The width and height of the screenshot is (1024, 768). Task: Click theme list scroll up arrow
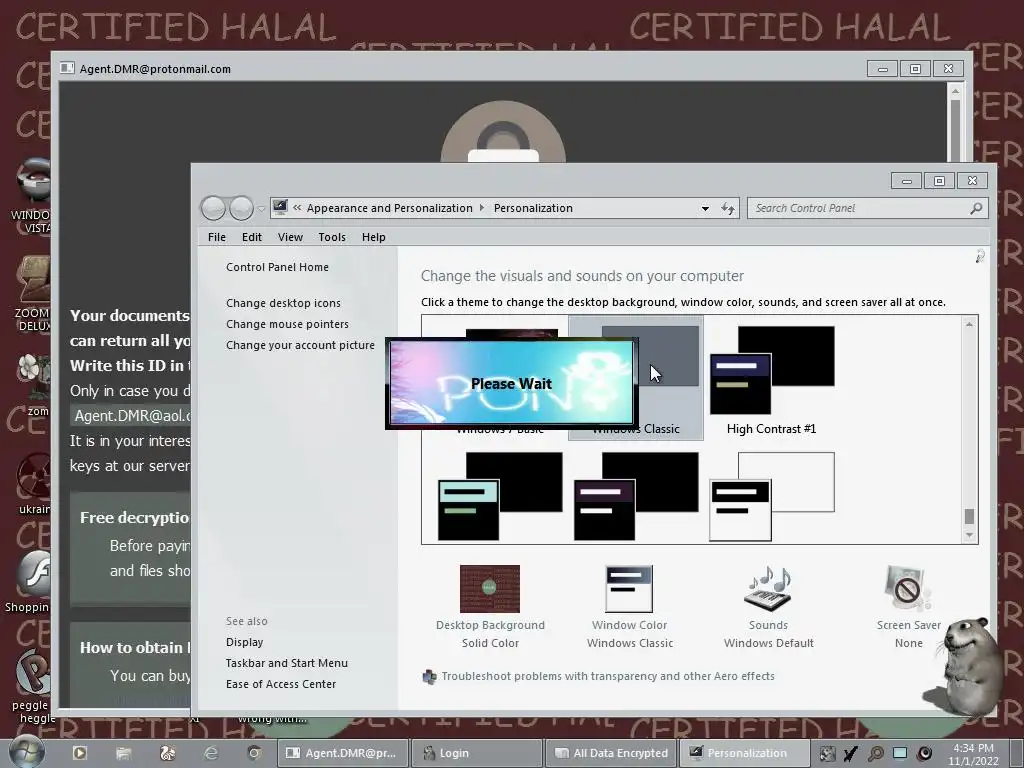[x=969, y=325]
